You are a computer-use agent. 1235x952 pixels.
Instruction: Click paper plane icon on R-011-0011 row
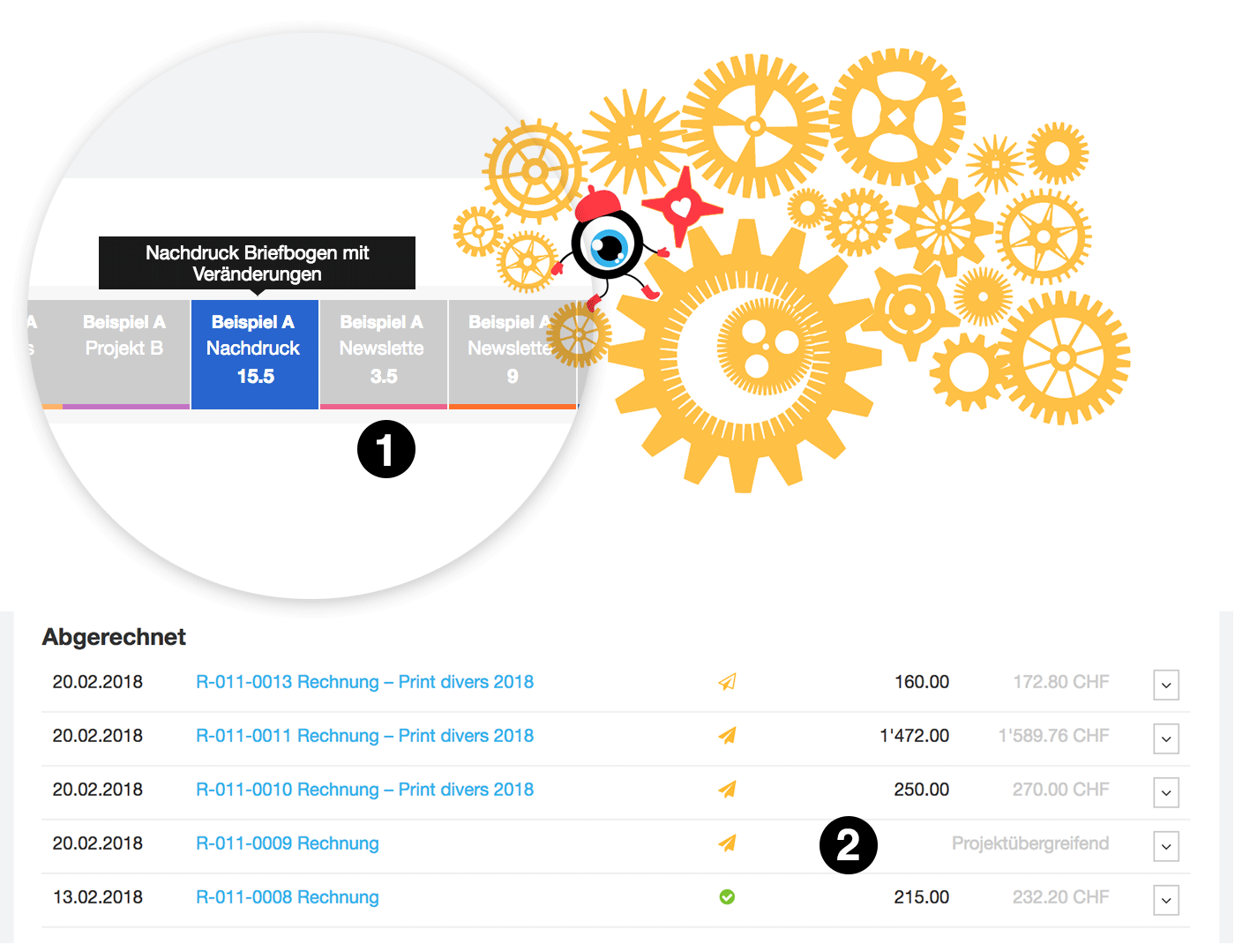(x=727, y=736)
